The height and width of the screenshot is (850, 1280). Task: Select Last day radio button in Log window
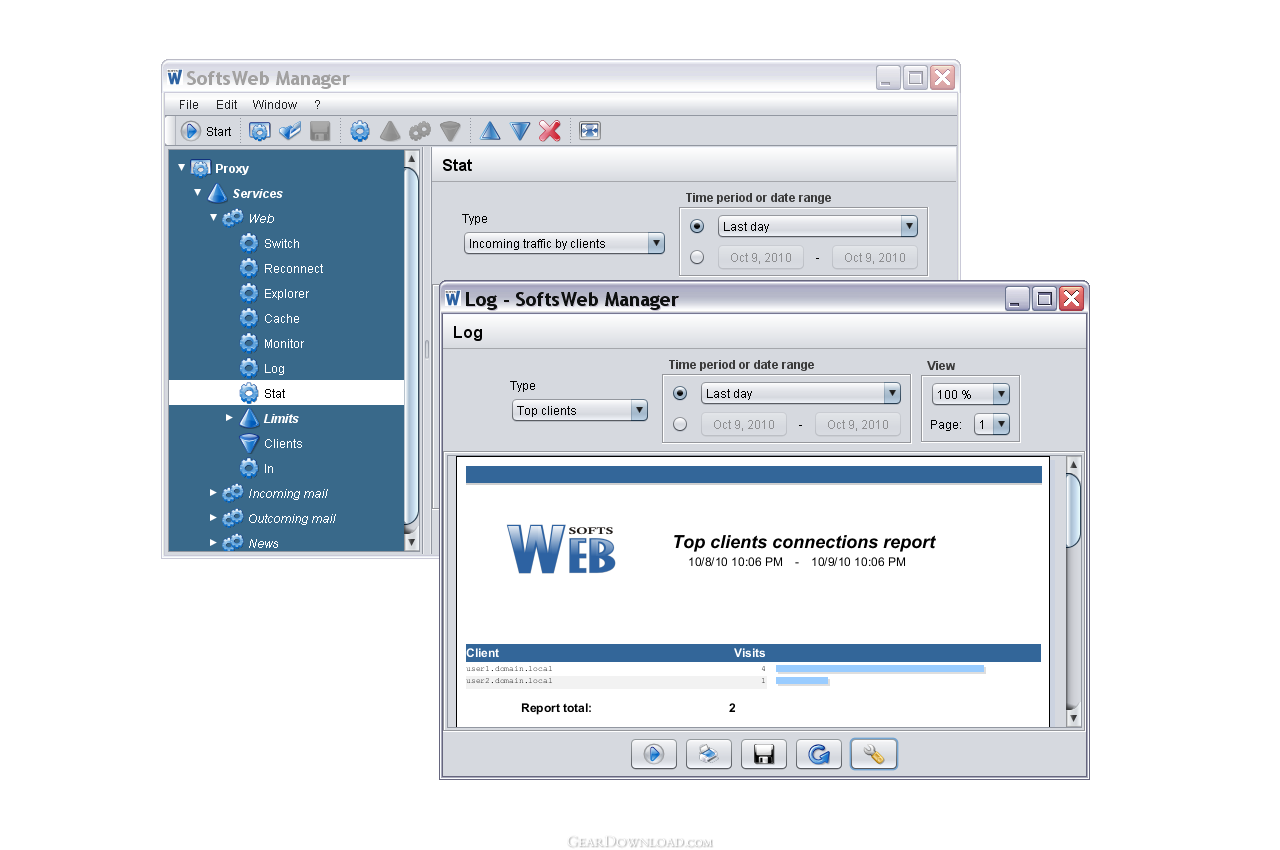pyautogui.click(x=680, y=393)
